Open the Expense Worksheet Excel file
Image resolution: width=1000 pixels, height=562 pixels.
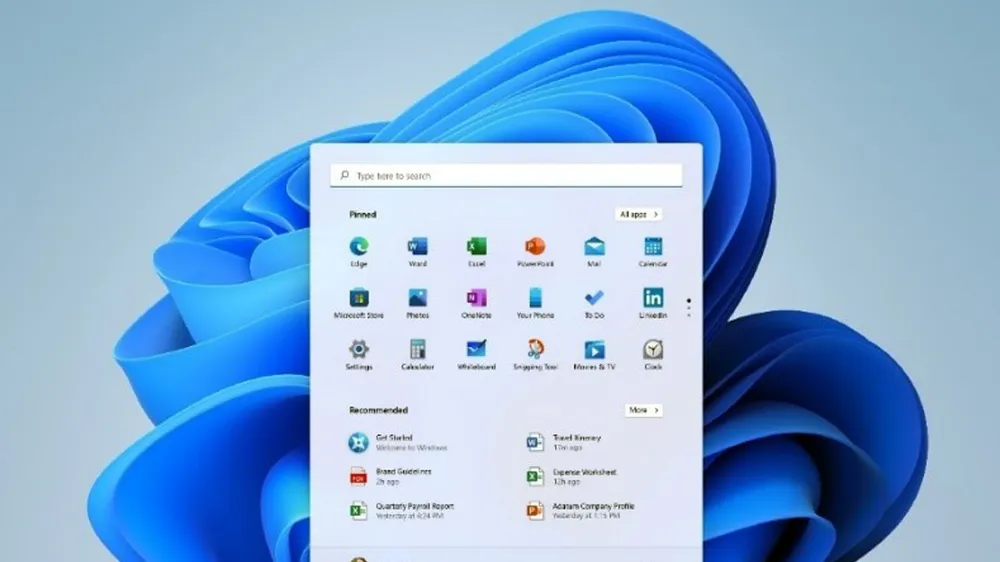[571, 477]
